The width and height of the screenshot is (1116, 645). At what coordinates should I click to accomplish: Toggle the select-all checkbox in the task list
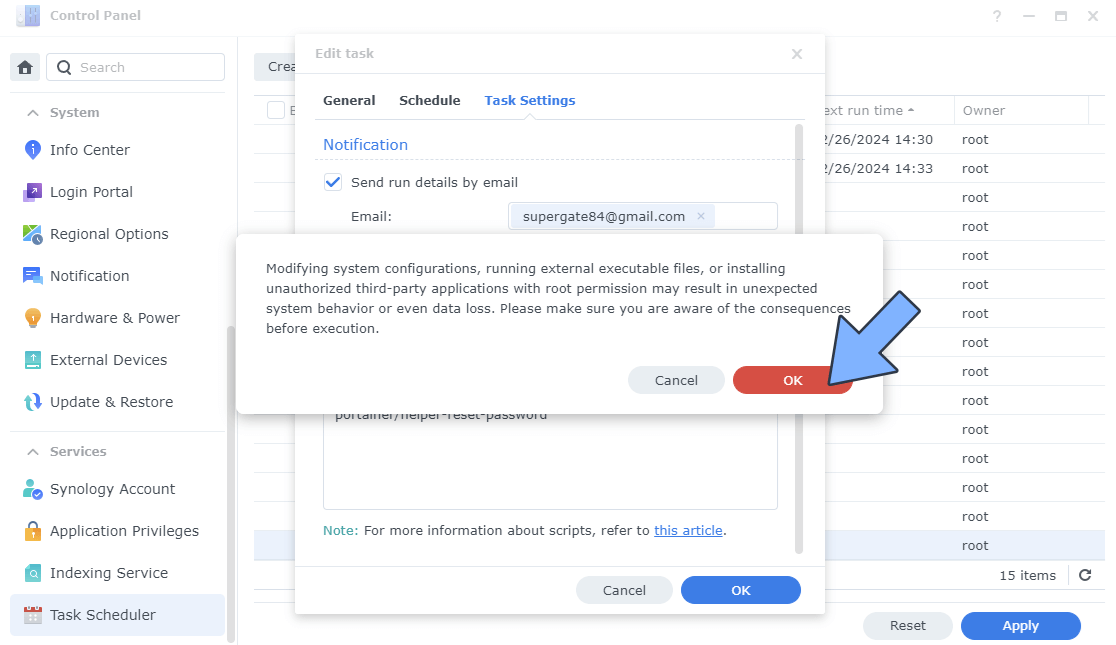pos(277,110)
